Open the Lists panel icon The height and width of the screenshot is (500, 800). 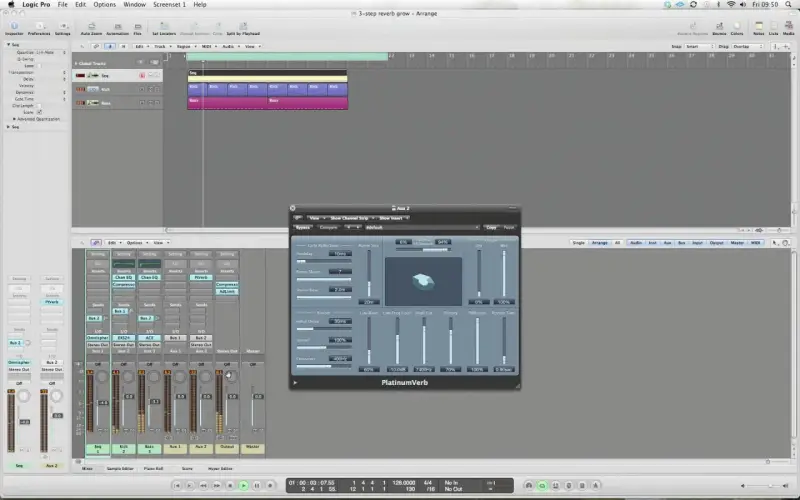pos(773,29)
